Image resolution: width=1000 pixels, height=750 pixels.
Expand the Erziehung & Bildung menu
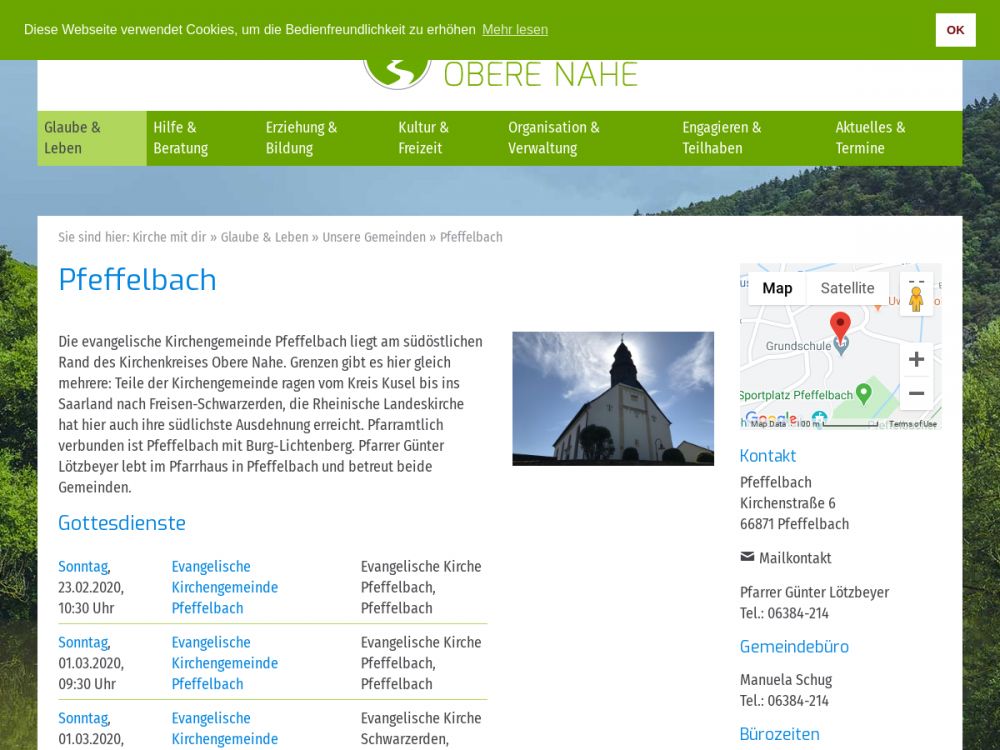coord(301,138)
